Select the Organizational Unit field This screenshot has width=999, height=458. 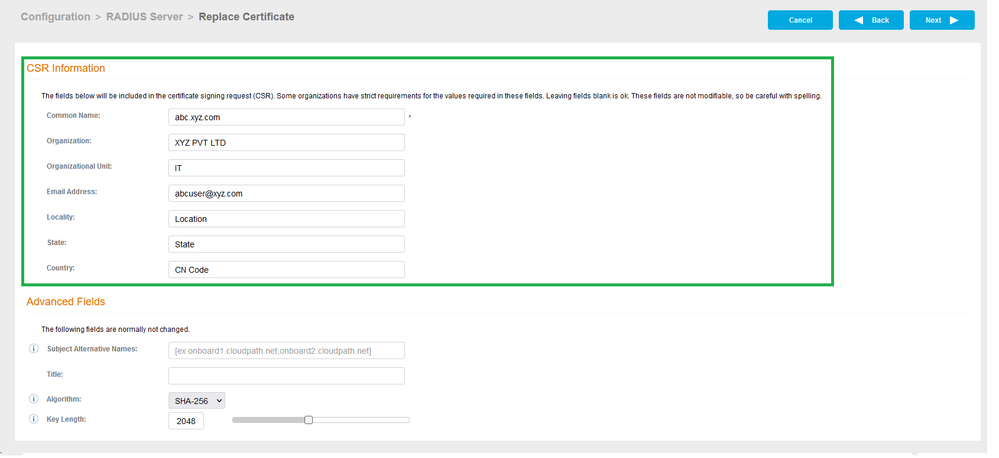[286, 168]
